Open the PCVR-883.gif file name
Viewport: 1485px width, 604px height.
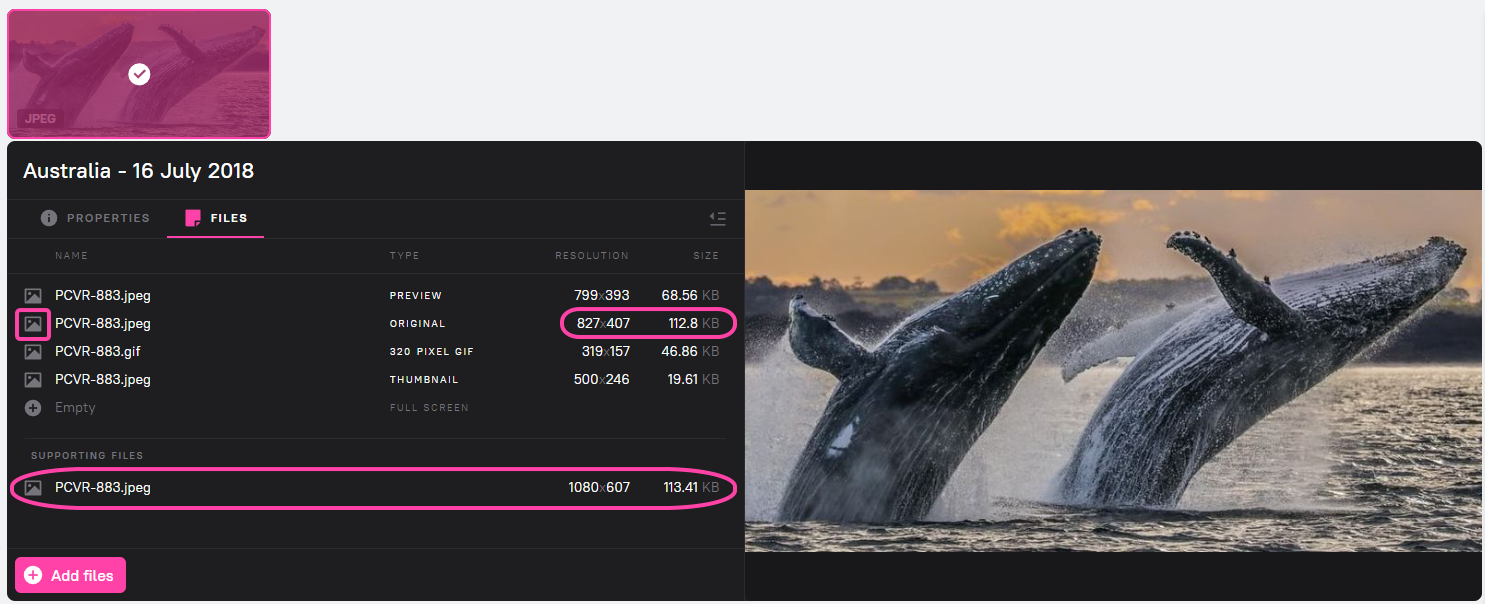(x=97, y=352)
